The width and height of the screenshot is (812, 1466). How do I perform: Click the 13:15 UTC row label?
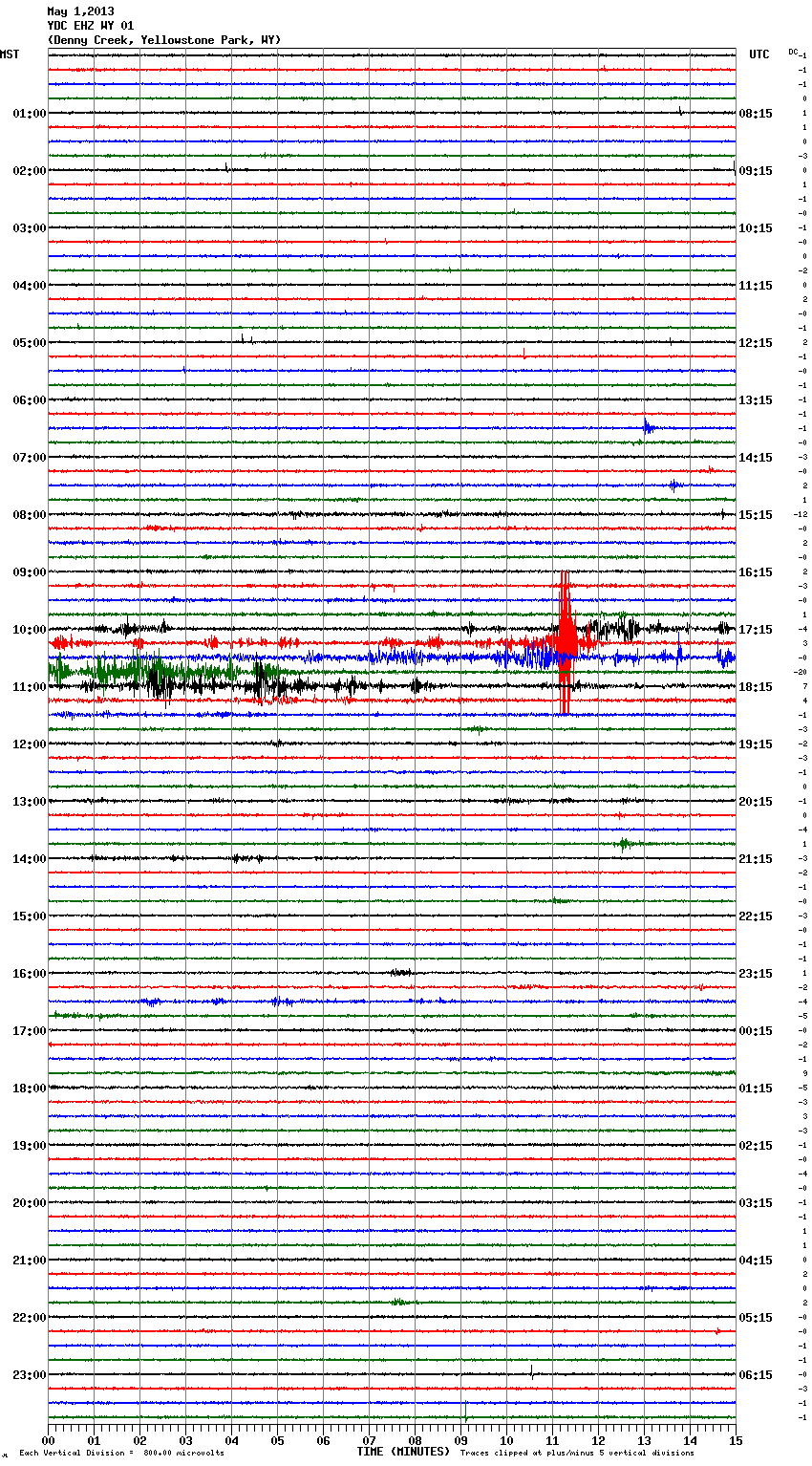coord(756,400)
